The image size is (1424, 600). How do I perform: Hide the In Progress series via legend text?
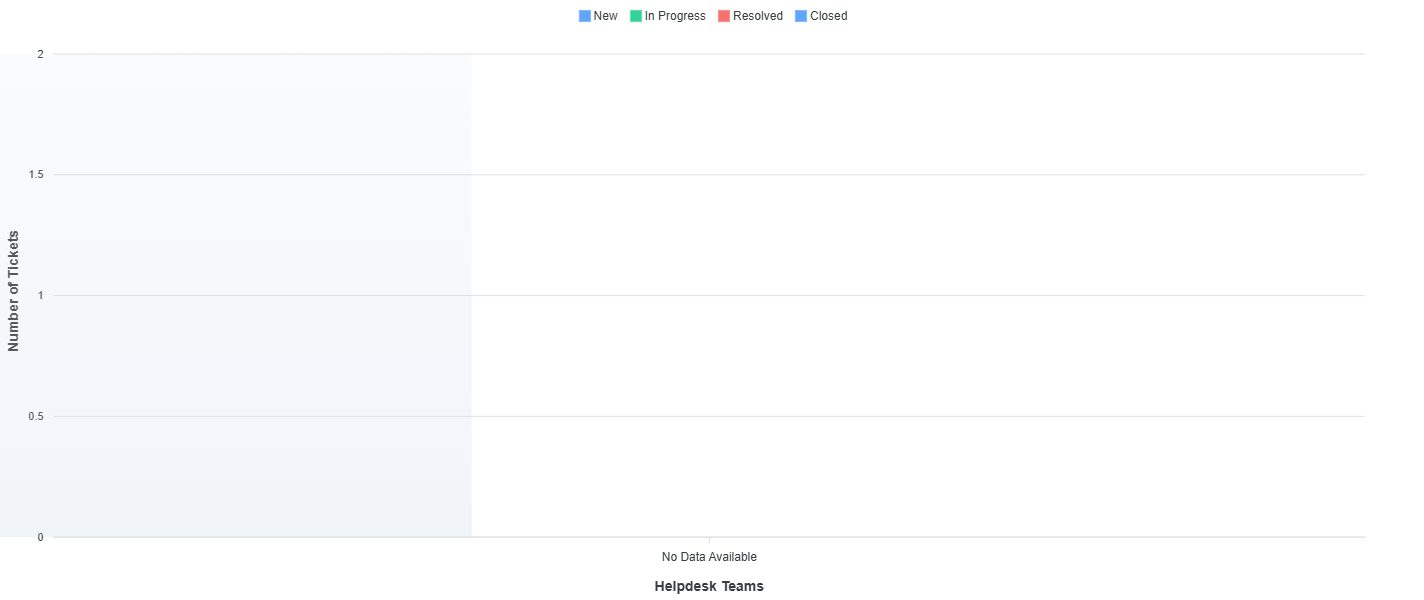[675, 16]
